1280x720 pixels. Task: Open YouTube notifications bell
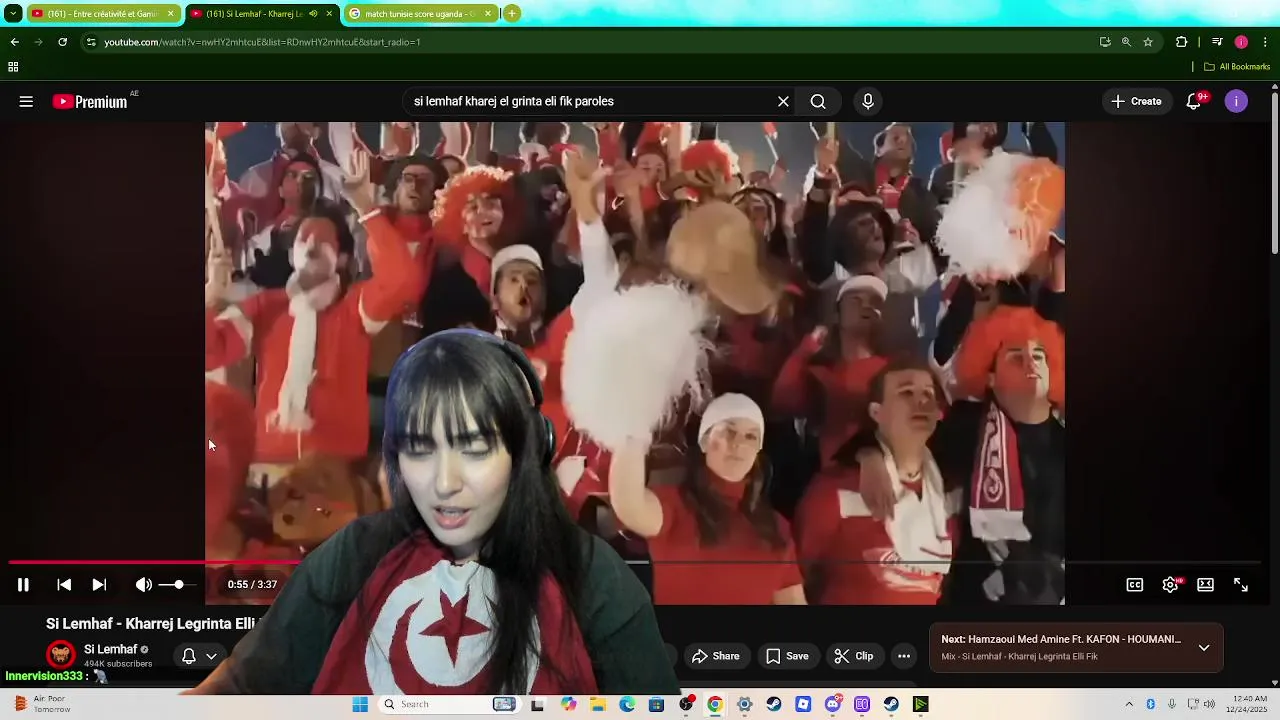pos(1194,101)
